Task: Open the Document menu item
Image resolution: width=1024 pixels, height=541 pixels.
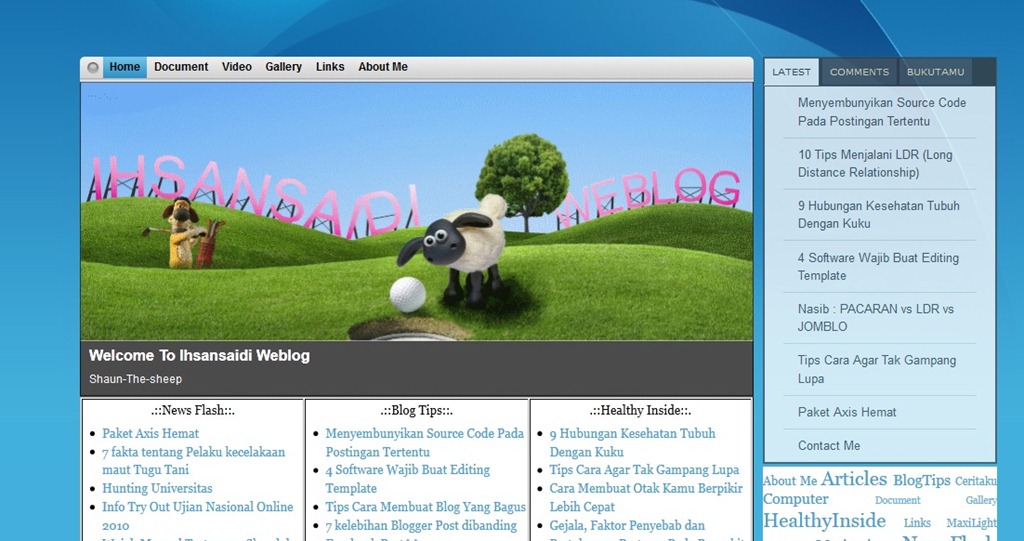Action: (x=181, y=67)
